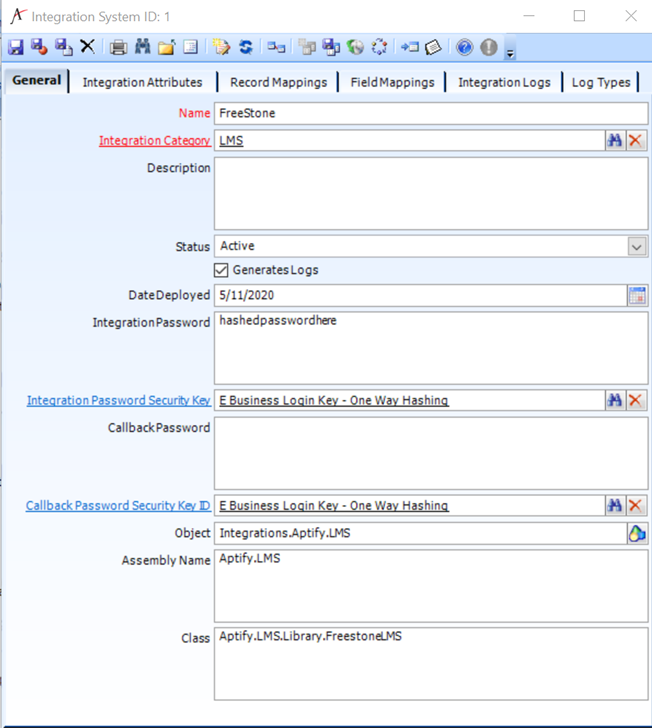Viewport: 652px width, 728px height.
Task: Click into the empty Description text area
Action: tap(431, 193)
